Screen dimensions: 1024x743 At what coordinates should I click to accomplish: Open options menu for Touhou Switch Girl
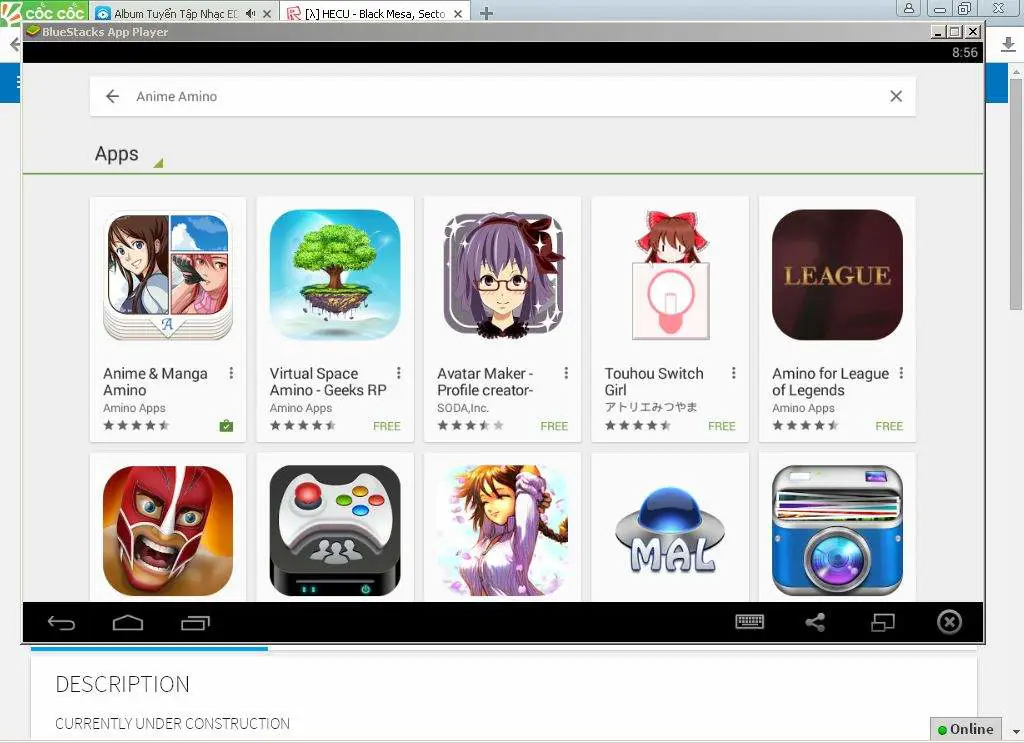[733, 373]
